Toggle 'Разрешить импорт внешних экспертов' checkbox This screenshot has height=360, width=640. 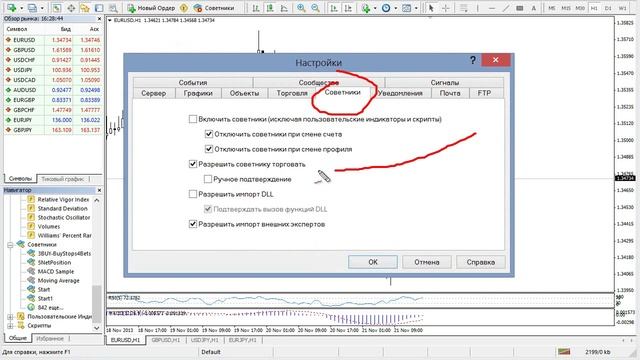click(x=193, y=224)
